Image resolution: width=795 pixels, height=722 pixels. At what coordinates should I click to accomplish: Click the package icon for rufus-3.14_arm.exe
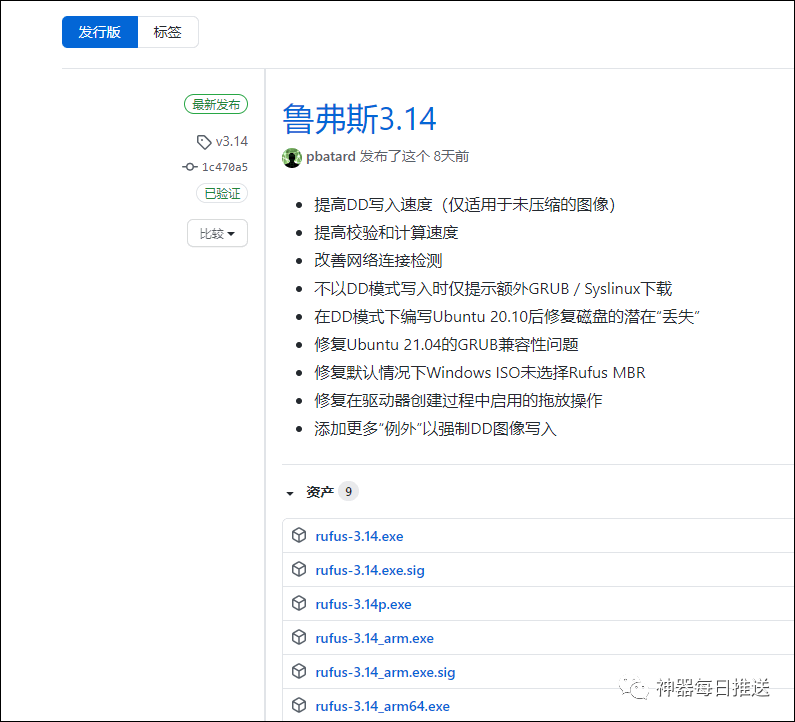click(299, 637)
